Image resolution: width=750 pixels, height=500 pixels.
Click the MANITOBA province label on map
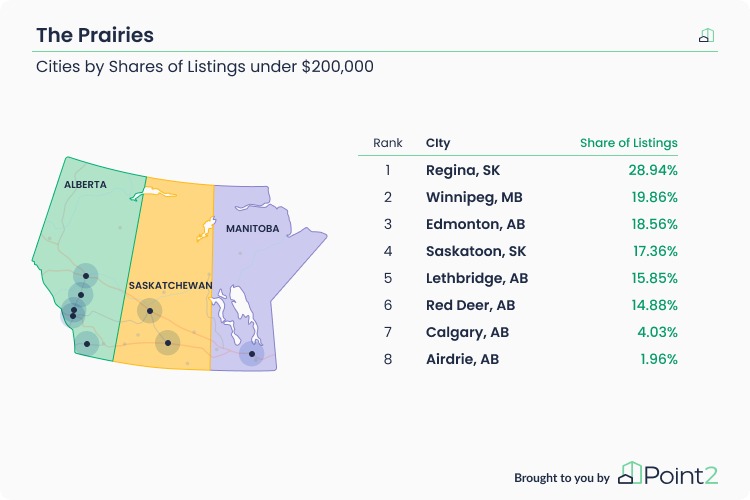(x=253, y=229)
